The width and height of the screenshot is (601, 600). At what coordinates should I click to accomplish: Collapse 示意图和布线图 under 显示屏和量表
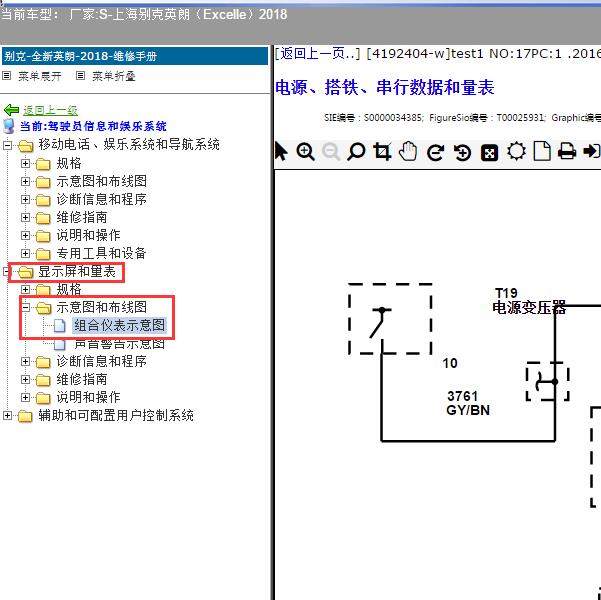[25, 307]
